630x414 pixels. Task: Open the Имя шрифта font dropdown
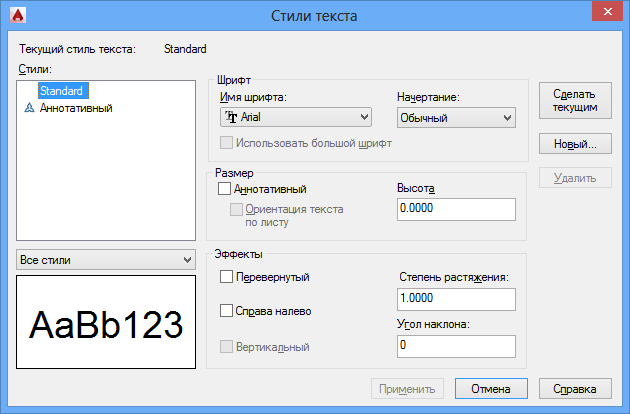(x=296, y=117)
